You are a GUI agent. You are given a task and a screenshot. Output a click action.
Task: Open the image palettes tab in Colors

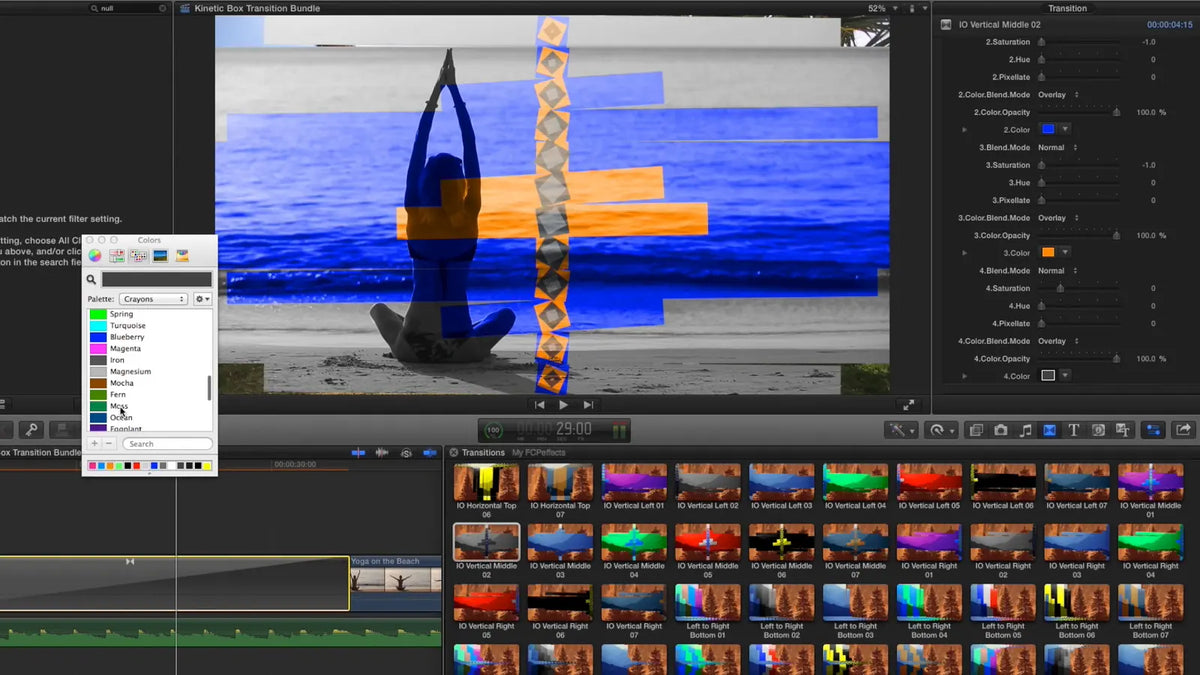(160, 256)
